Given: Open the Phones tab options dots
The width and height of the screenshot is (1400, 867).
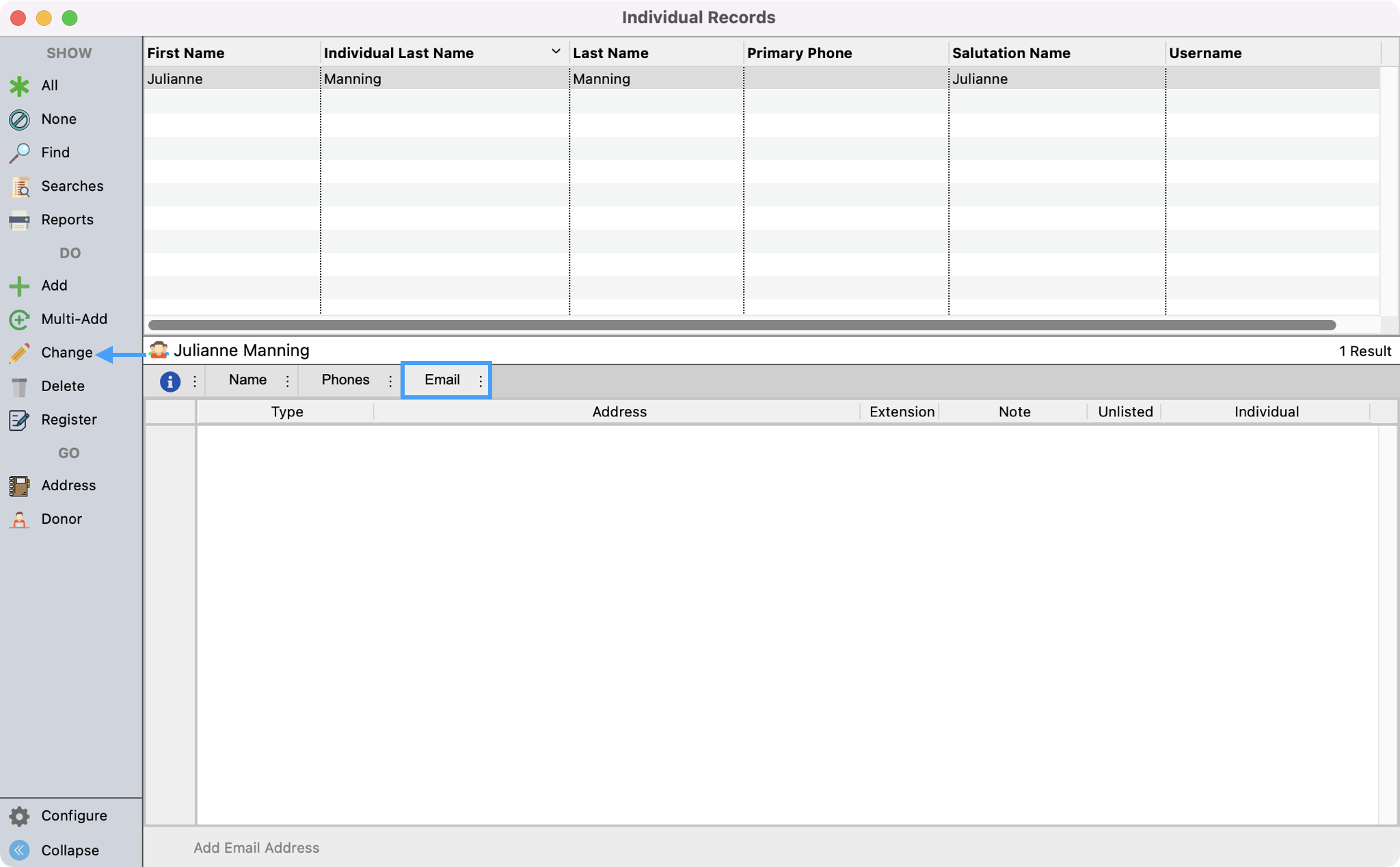Looking at the screenshot, I should (x=390, y=381).
